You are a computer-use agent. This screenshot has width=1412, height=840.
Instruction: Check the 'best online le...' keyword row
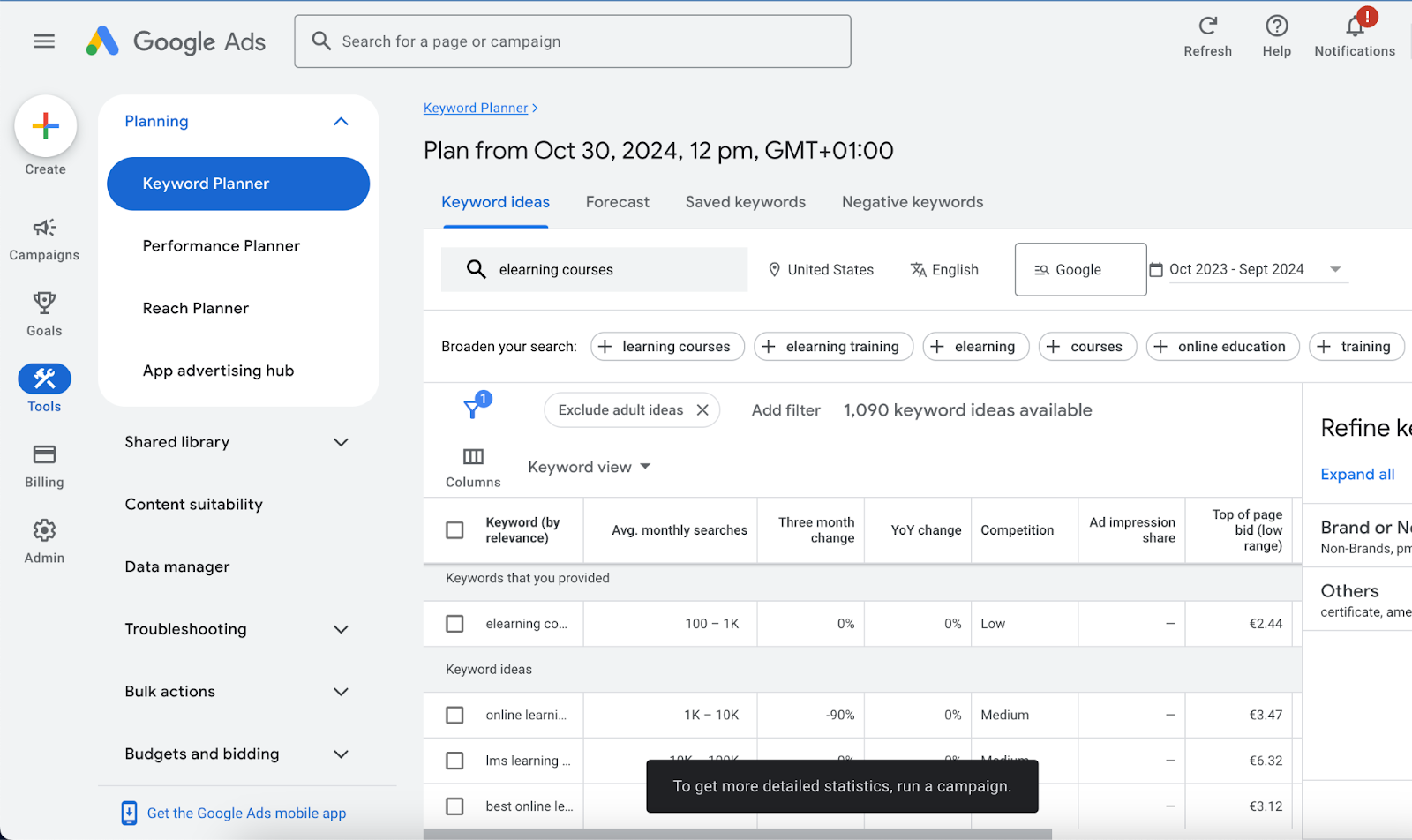click(454, 806)
